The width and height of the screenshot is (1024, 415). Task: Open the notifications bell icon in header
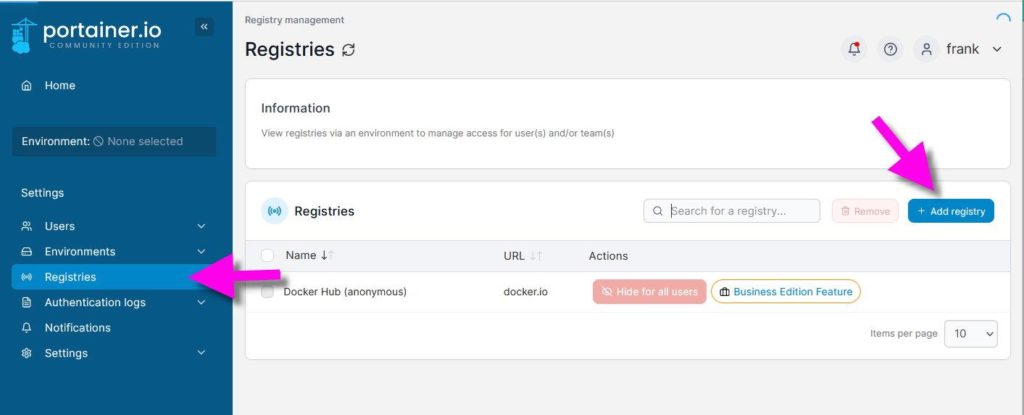[854, 49]
